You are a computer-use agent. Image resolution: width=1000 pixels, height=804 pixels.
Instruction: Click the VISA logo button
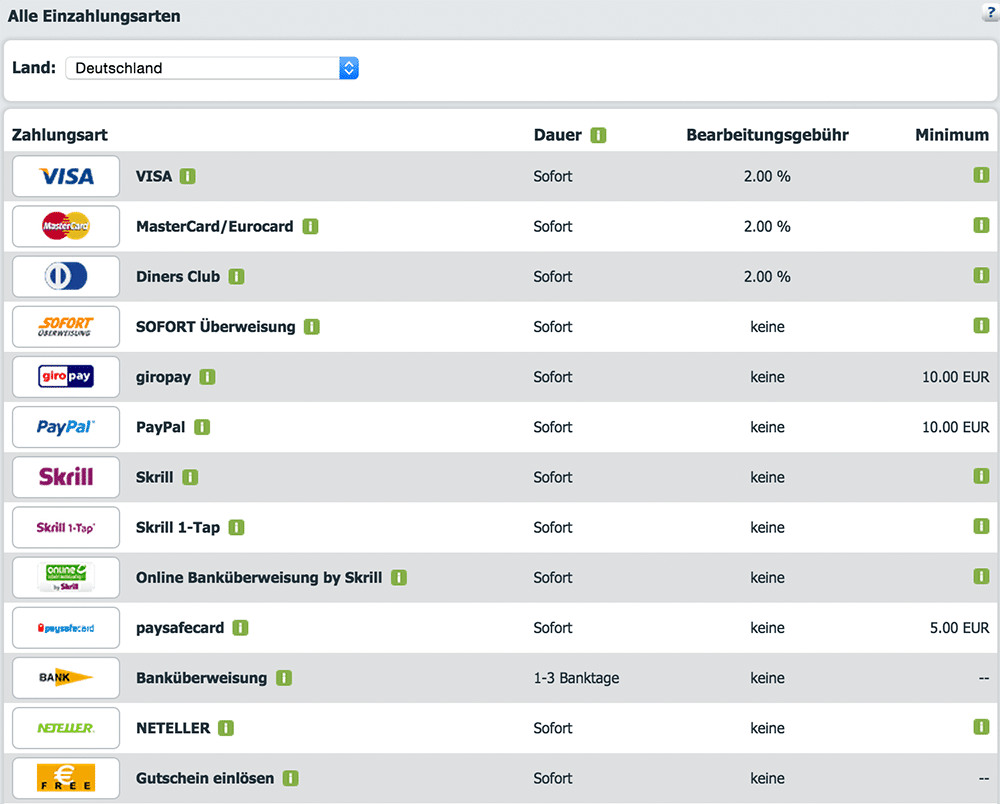(66, 176)
